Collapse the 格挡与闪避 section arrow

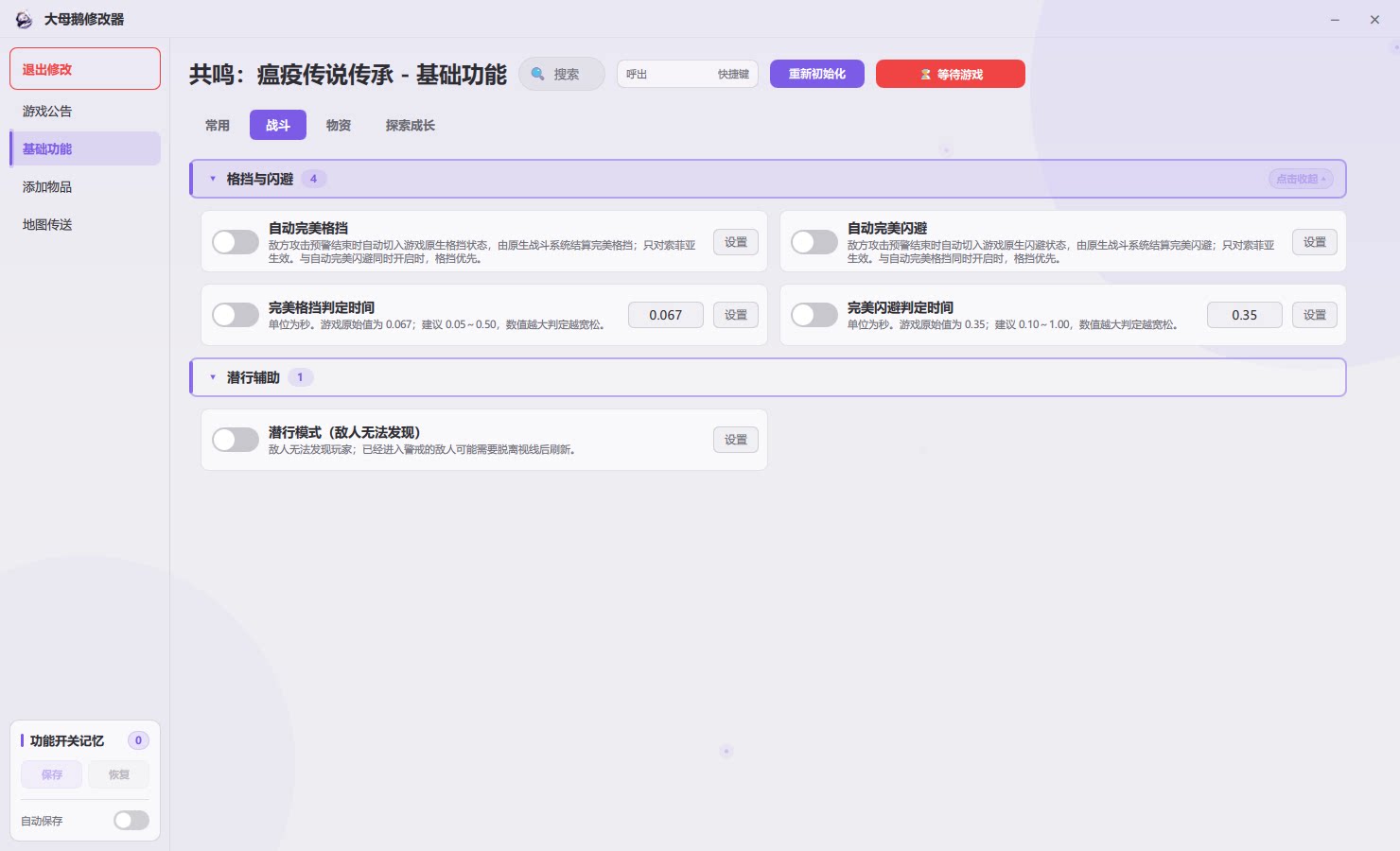click(x=213, y=179)
